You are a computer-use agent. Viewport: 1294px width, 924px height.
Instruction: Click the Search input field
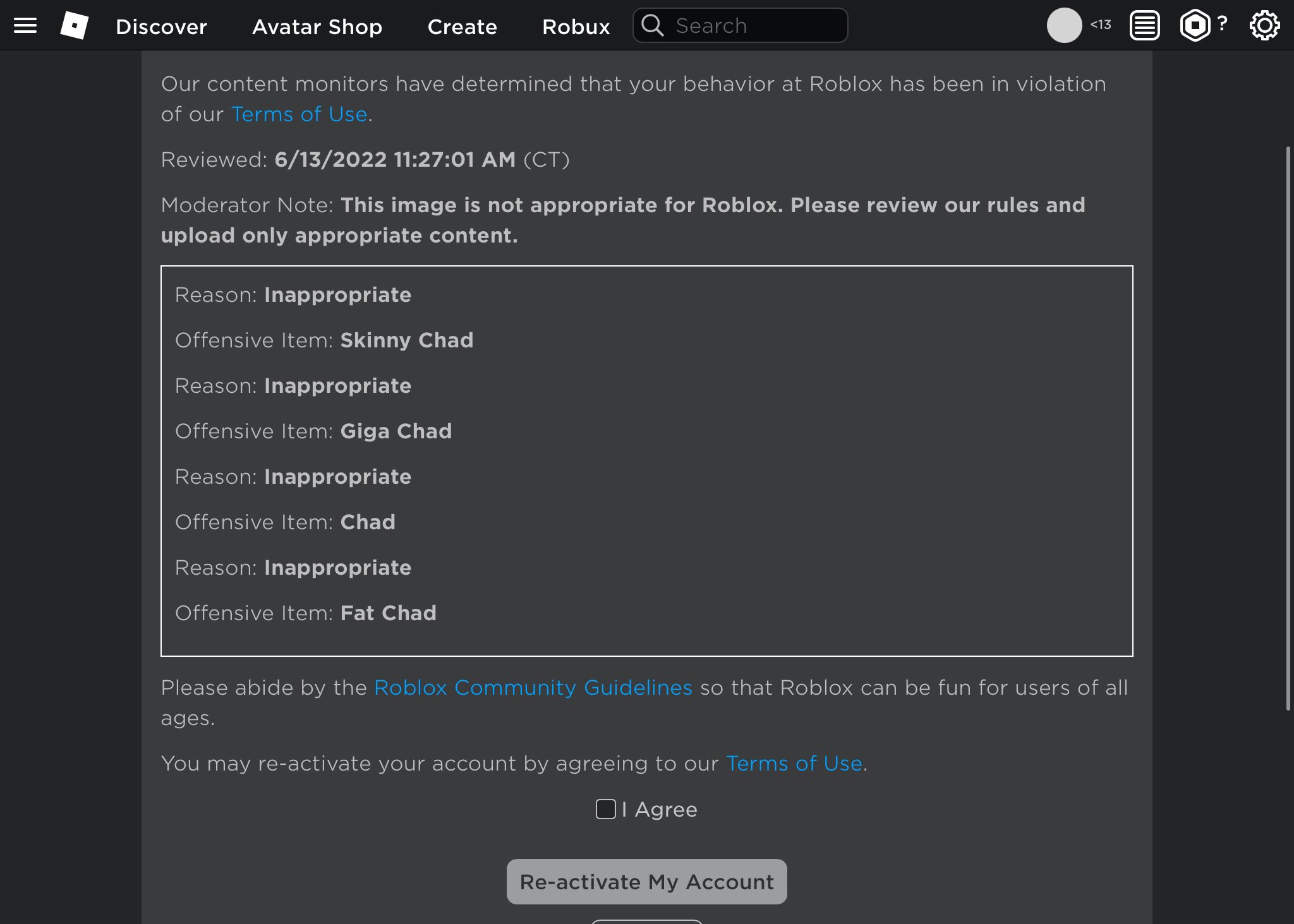pos(741,25)
